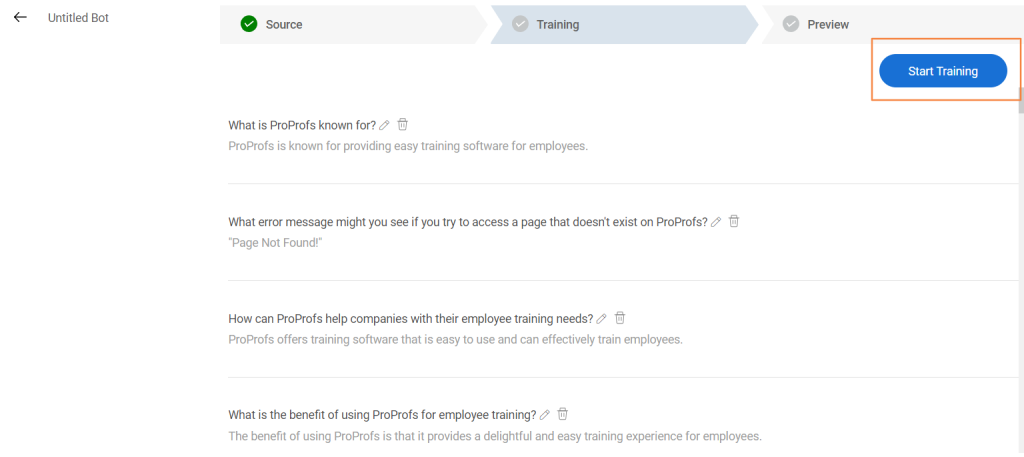The width and height of the screenshot is (1024, 457).
Task: Select the 'Page Not Found!' answer text
Action: [270, 243]
